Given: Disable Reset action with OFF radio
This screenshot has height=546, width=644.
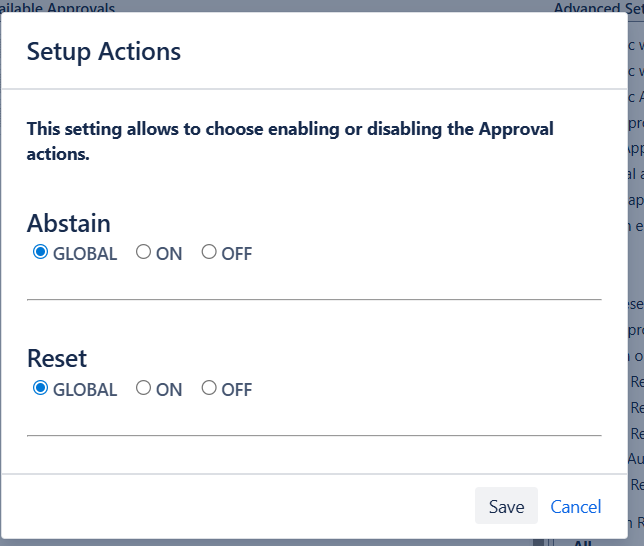Looking at the screenshot, I should (x=209, y=388).
